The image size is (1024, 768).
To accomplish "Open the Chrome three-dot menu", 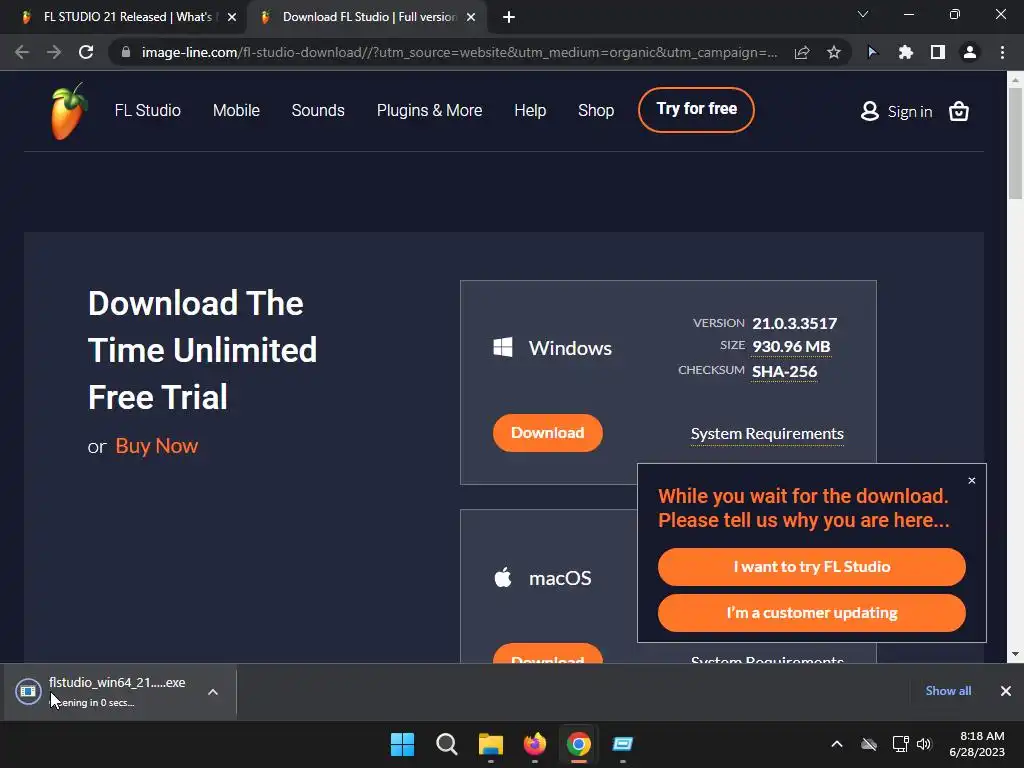I will [1002, 52].
